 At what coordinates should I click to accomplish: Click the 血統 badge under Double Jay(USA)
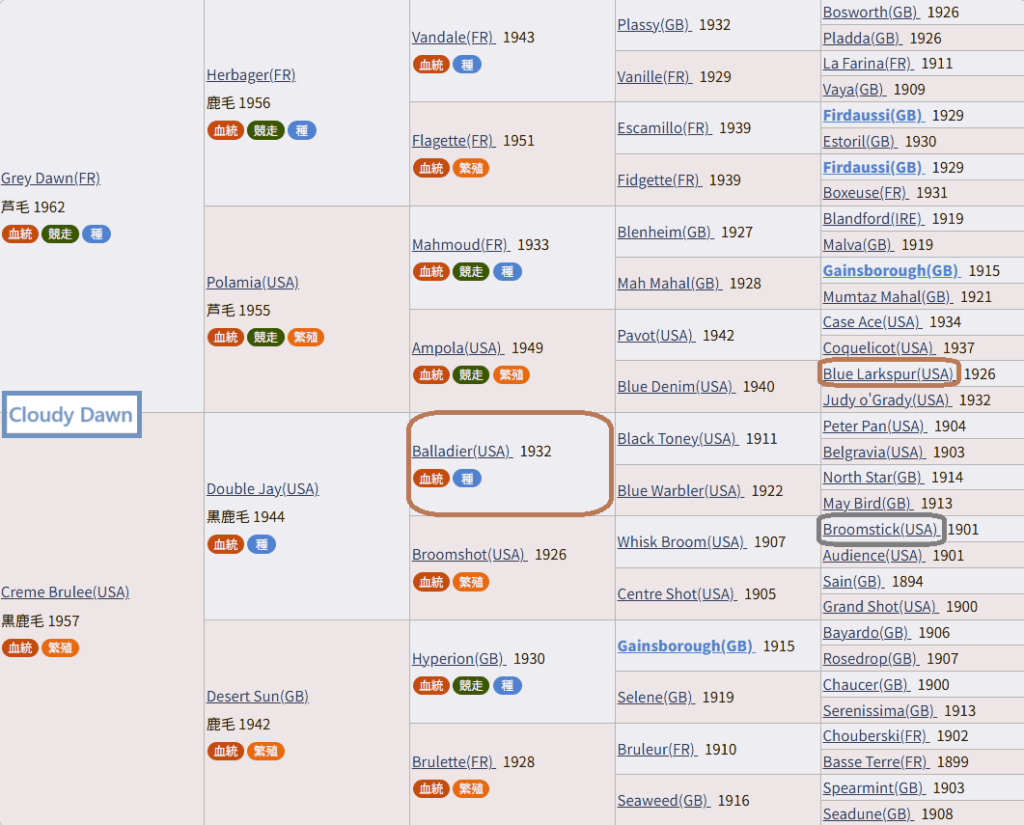(226, 544)
